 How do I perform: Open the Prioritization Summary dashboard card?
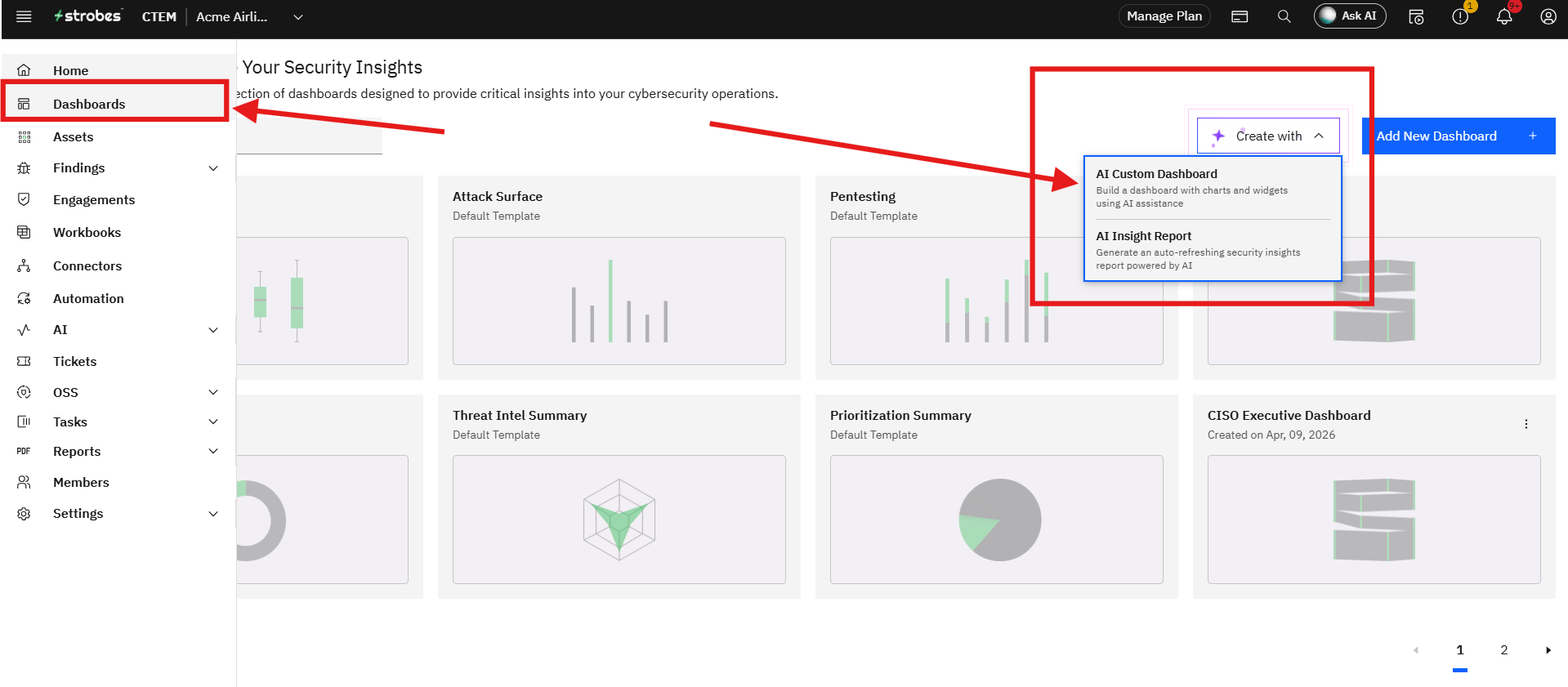[997, 497]
